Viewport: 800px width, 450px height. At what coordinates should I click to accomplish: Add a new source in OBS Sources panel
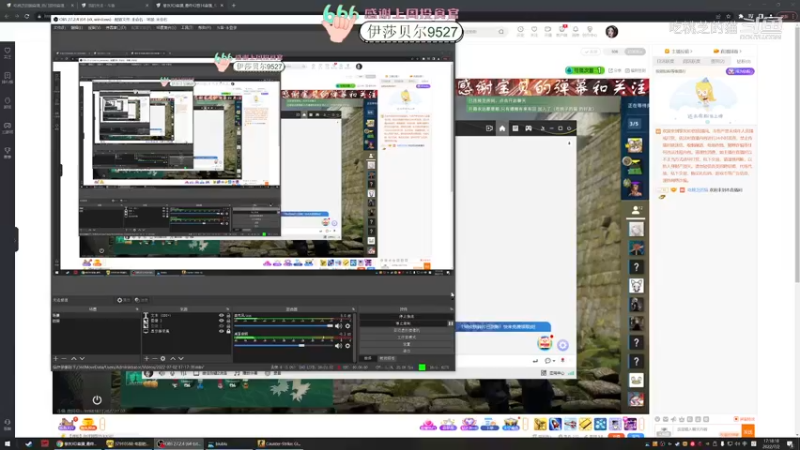pos(146,359)
